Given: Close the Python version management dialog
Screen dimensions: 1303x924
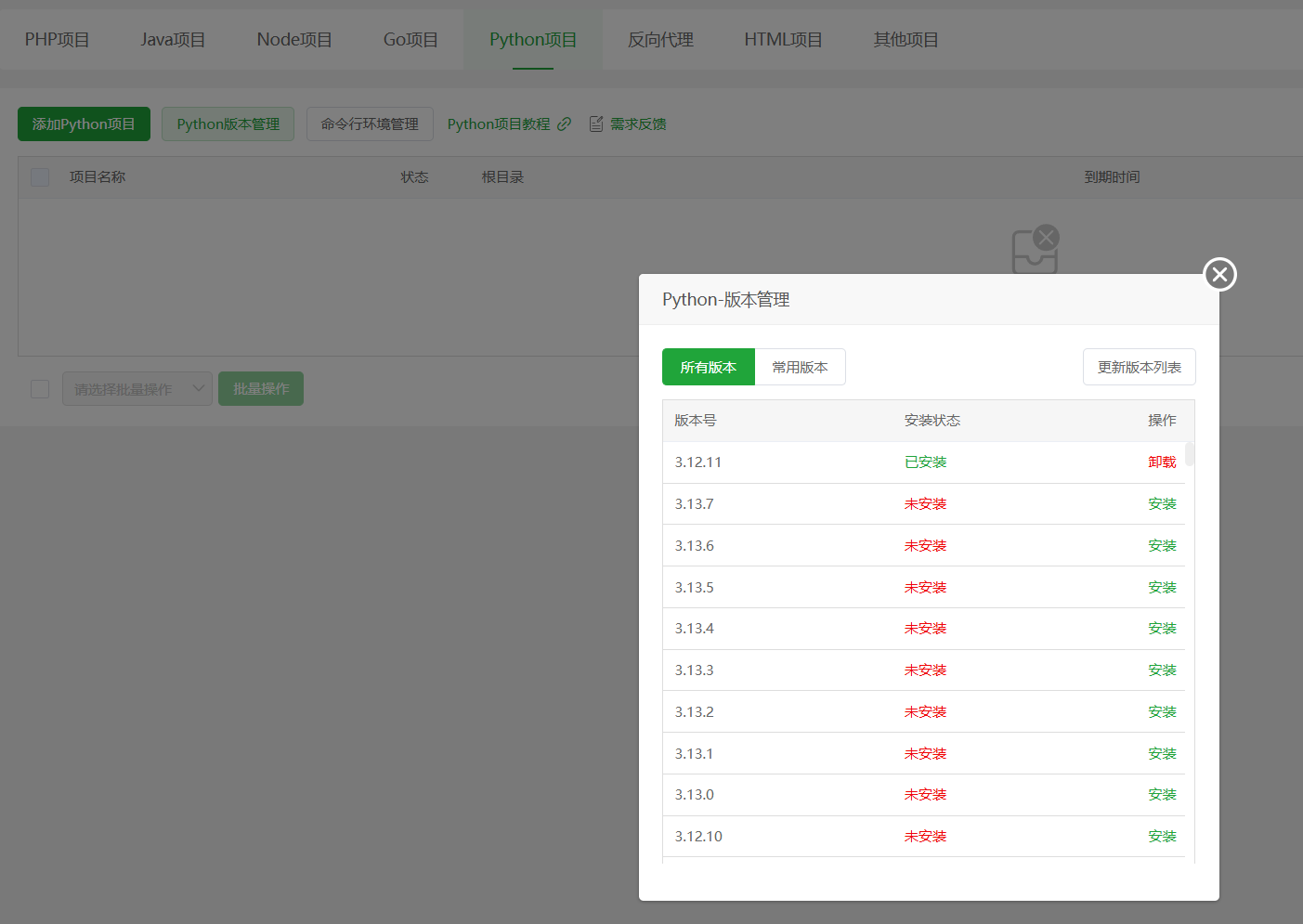Looking at the screenshot, I should click(1219, 274).
